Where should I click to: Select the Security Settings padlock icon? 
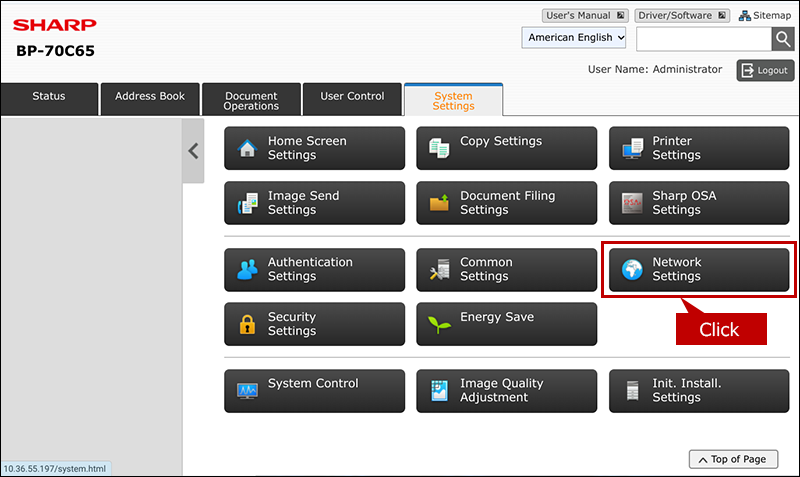click(x=247, y=324)
